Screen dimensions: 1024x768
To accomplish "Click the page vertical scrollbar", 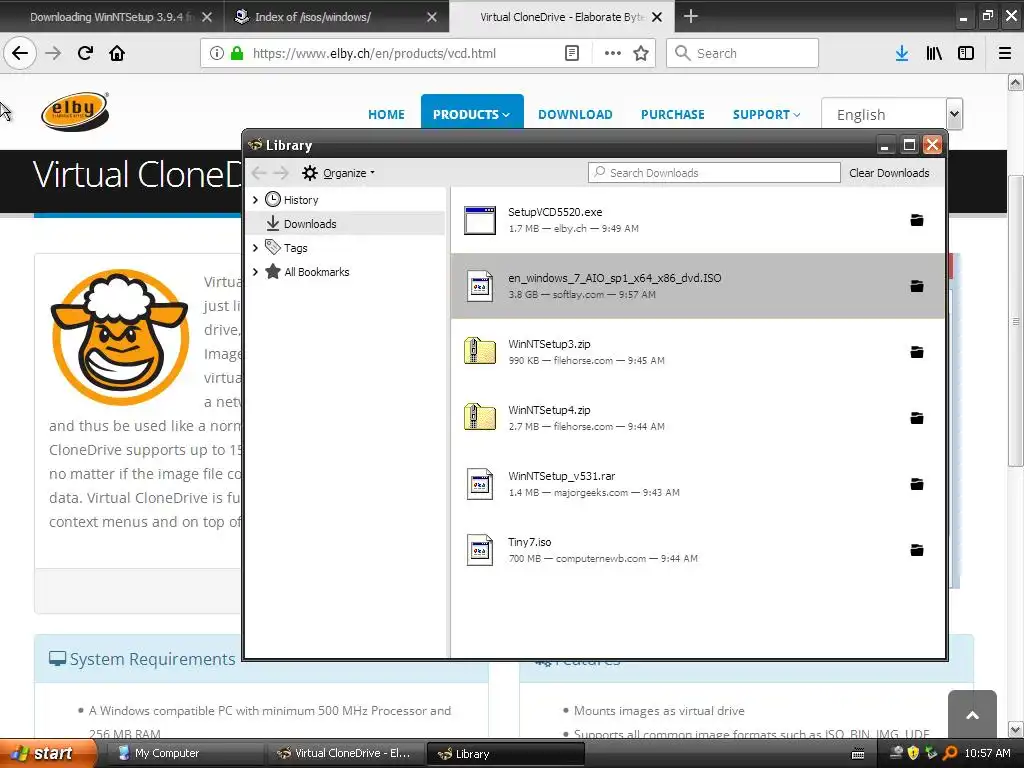I will tap(1015, 320).
